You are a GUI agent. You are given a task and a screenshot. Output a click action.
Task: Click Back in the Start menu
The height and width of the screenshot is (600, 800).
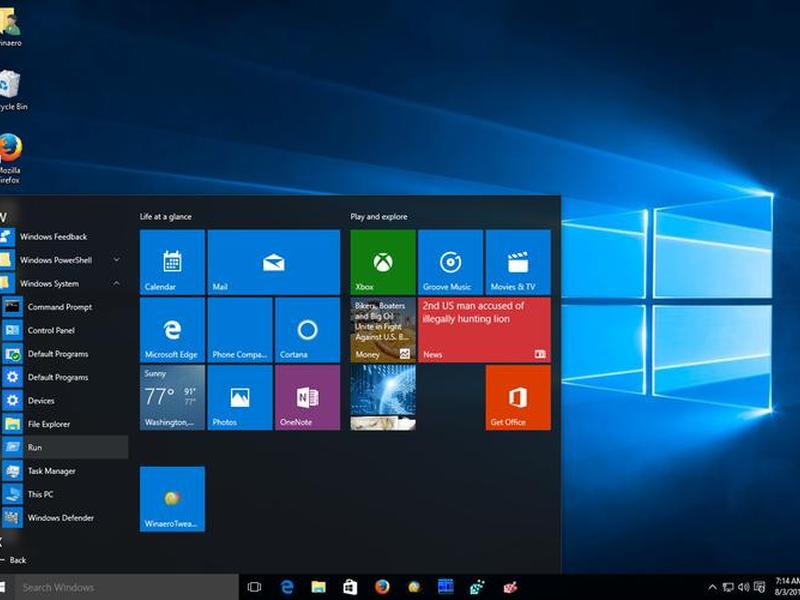[14, 560]
